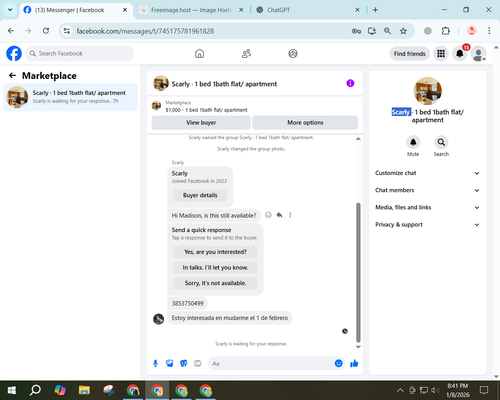Choose a sticker icon in composer
Screen dimensions: 500x400
pos(183,363)
